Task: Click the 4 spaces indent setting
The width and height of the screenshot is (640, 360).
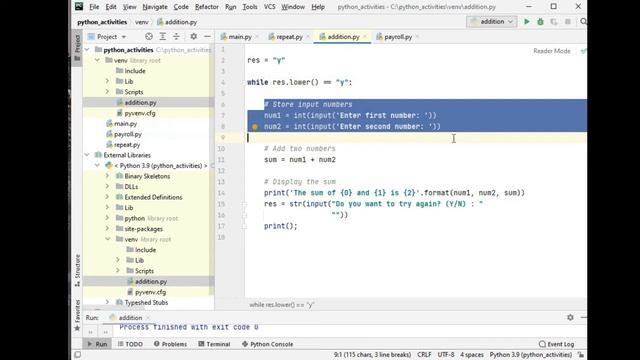Action: coord(472,355)
